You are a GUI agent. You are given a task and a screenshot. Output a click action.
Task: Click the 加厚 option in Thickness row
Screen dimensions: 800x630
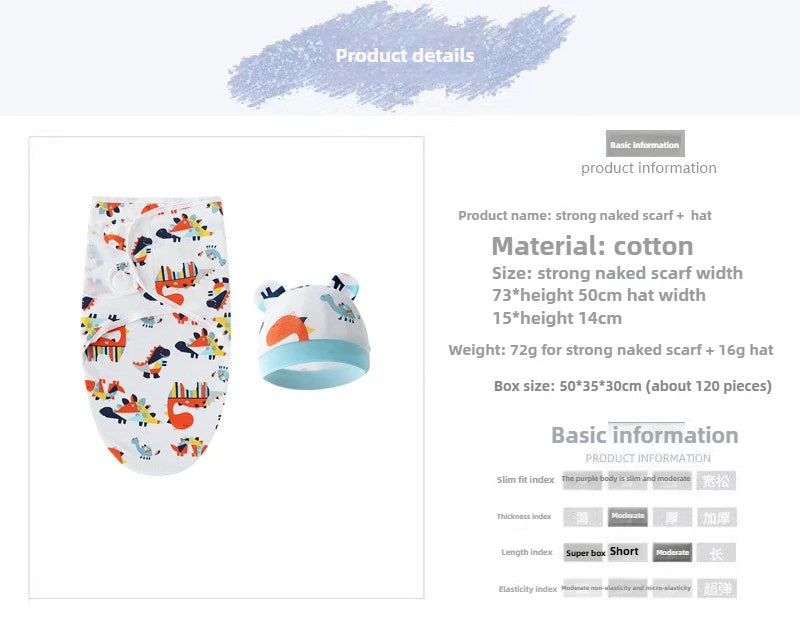coord(716,517)
